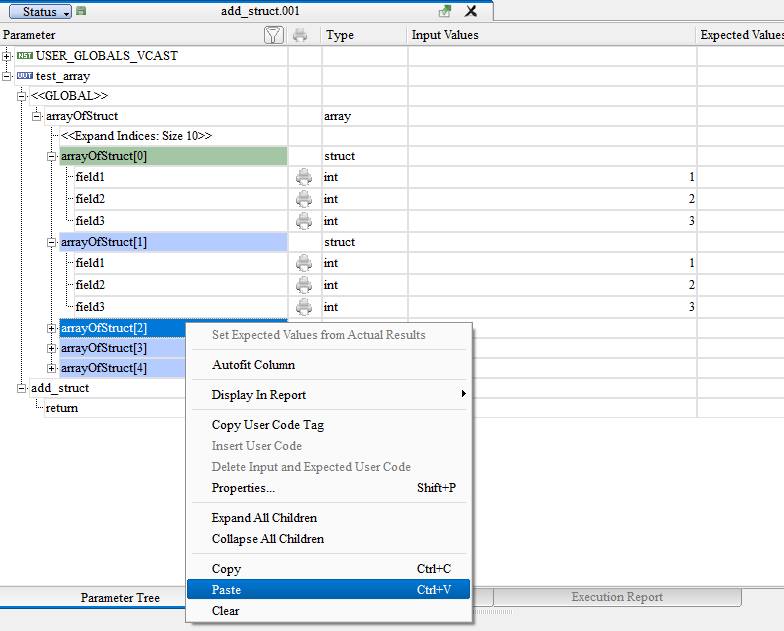The height and width of the screenshot is (631, 784).
Task: Open the Display In Report submenu
Action: [259, 395]
